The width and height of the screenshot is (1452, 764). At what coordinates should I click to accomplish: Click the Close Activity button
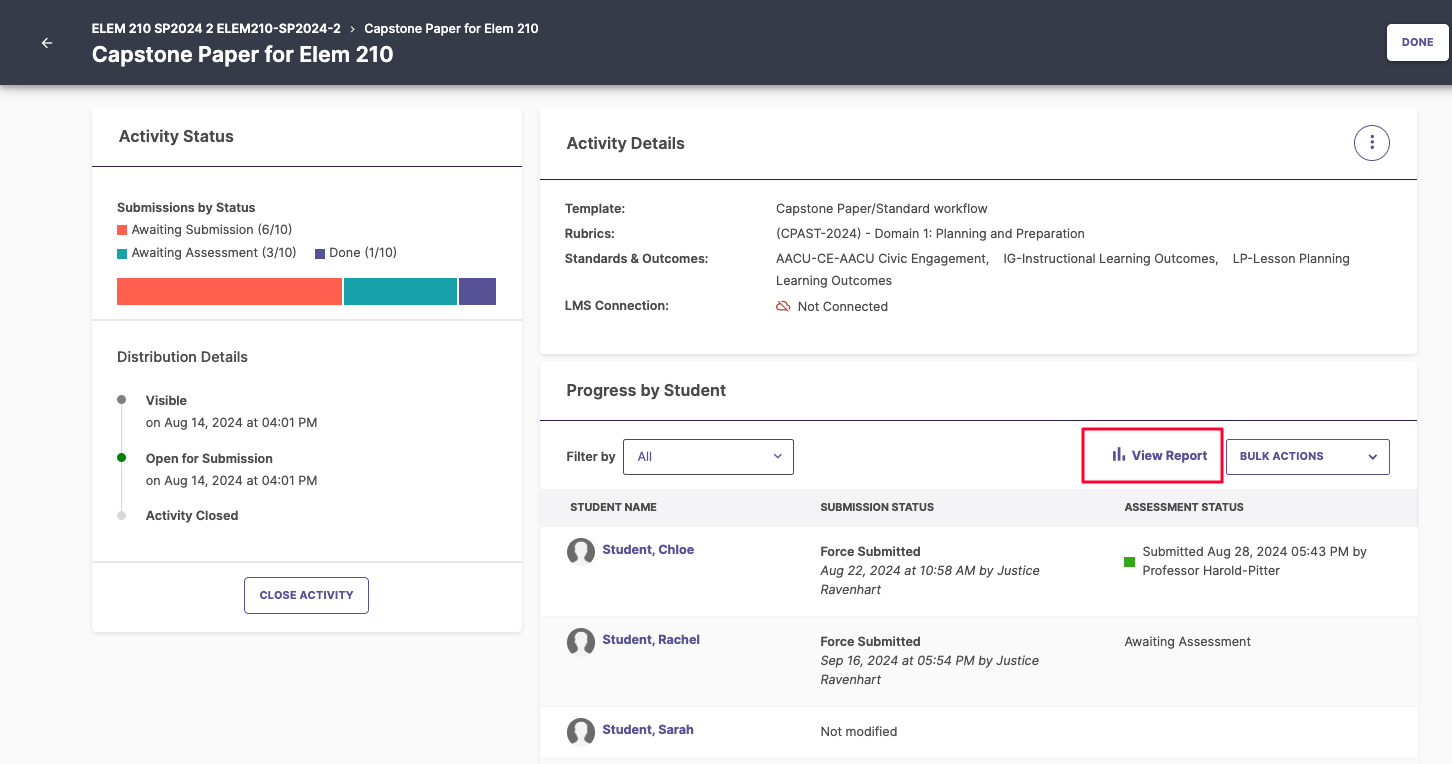click(306, 595)
